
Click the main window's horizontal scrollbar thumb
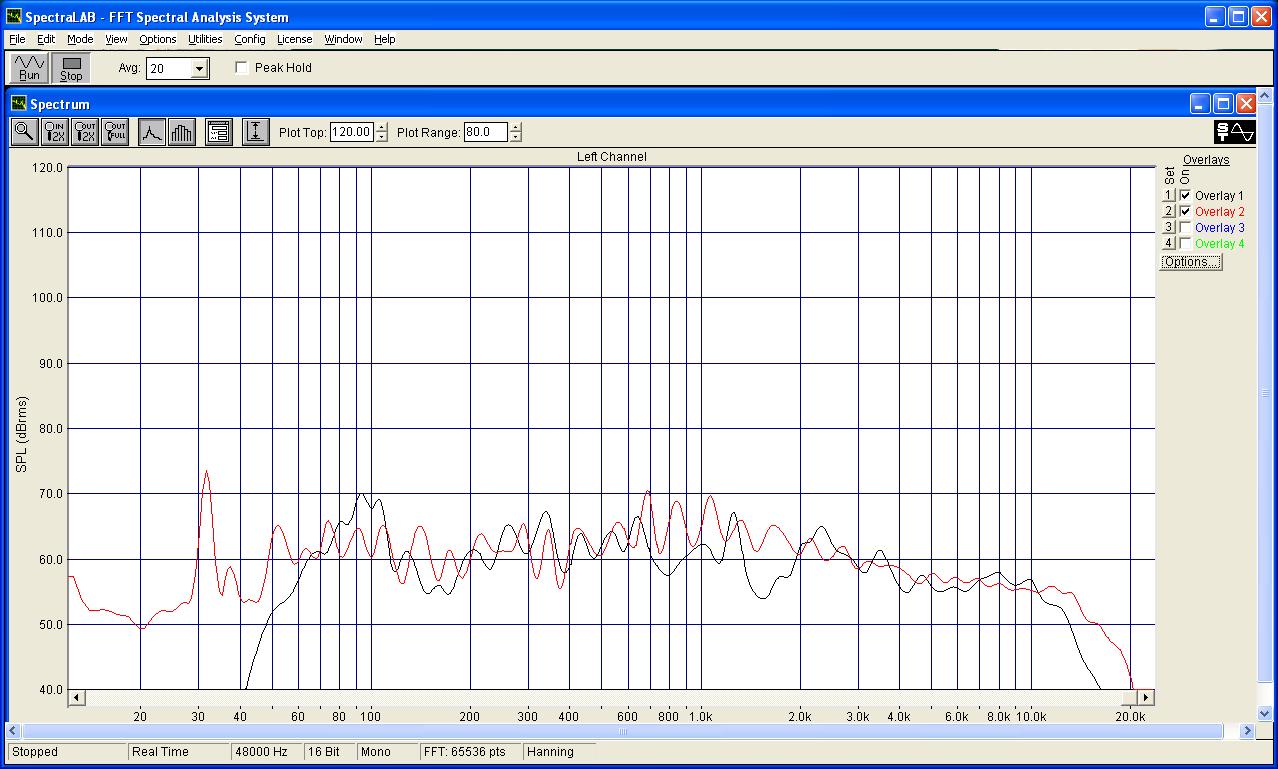point(623,731)
